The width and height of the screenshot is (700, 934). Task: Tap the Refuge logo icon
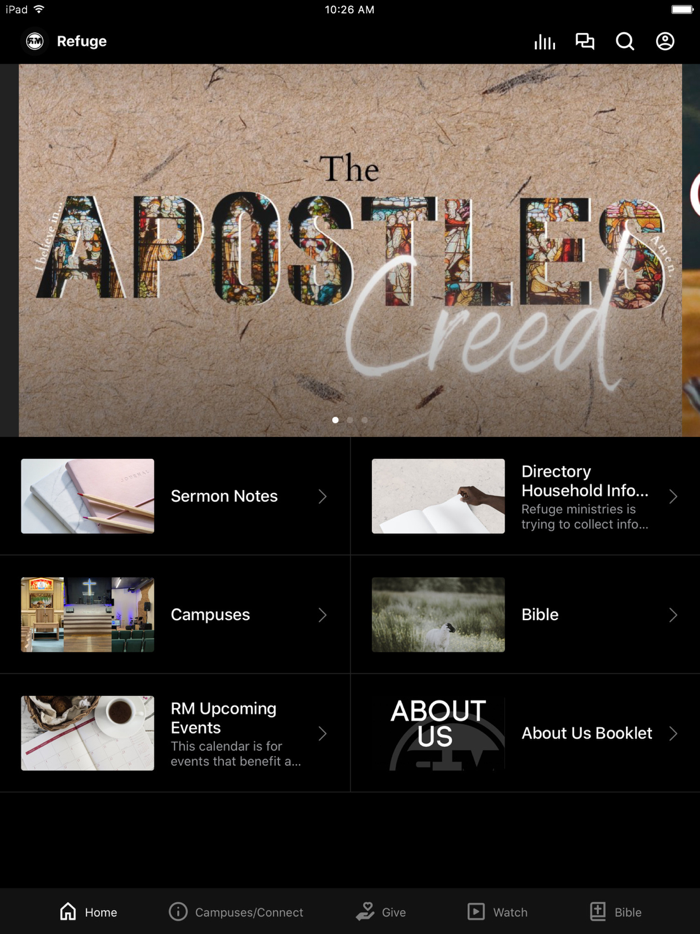35,41
